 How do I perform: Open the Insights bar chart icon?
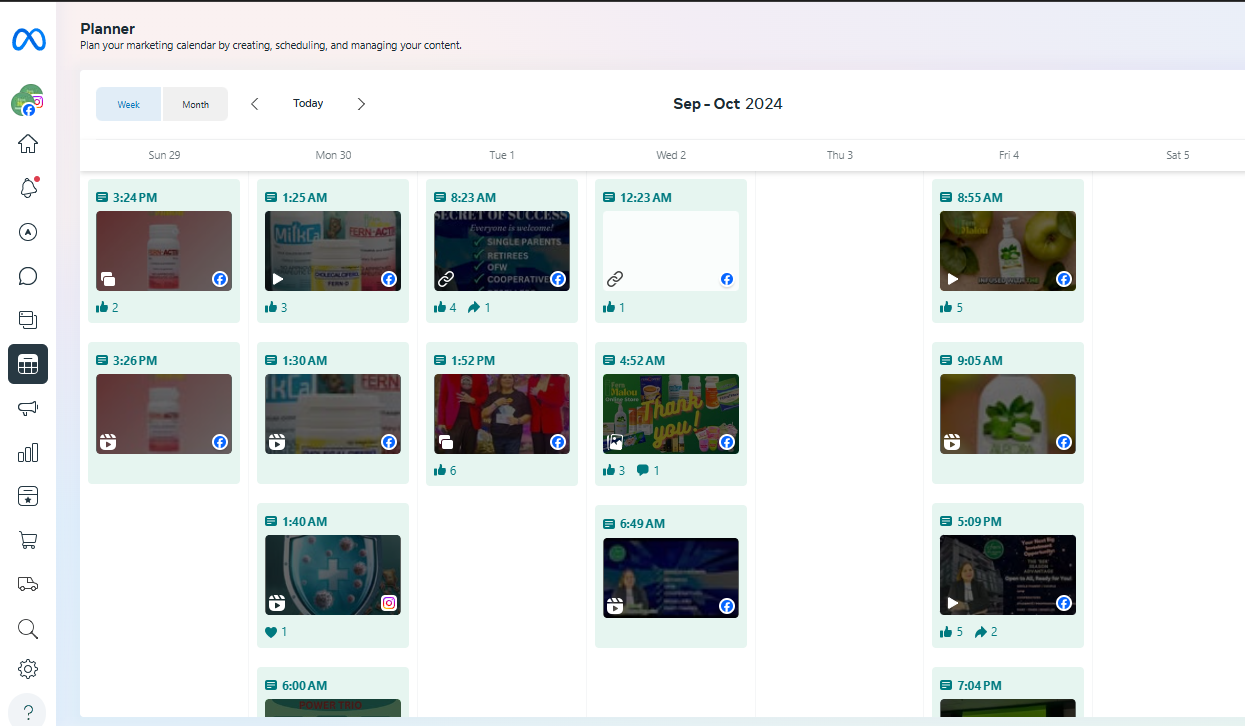[x=28, y=452]
